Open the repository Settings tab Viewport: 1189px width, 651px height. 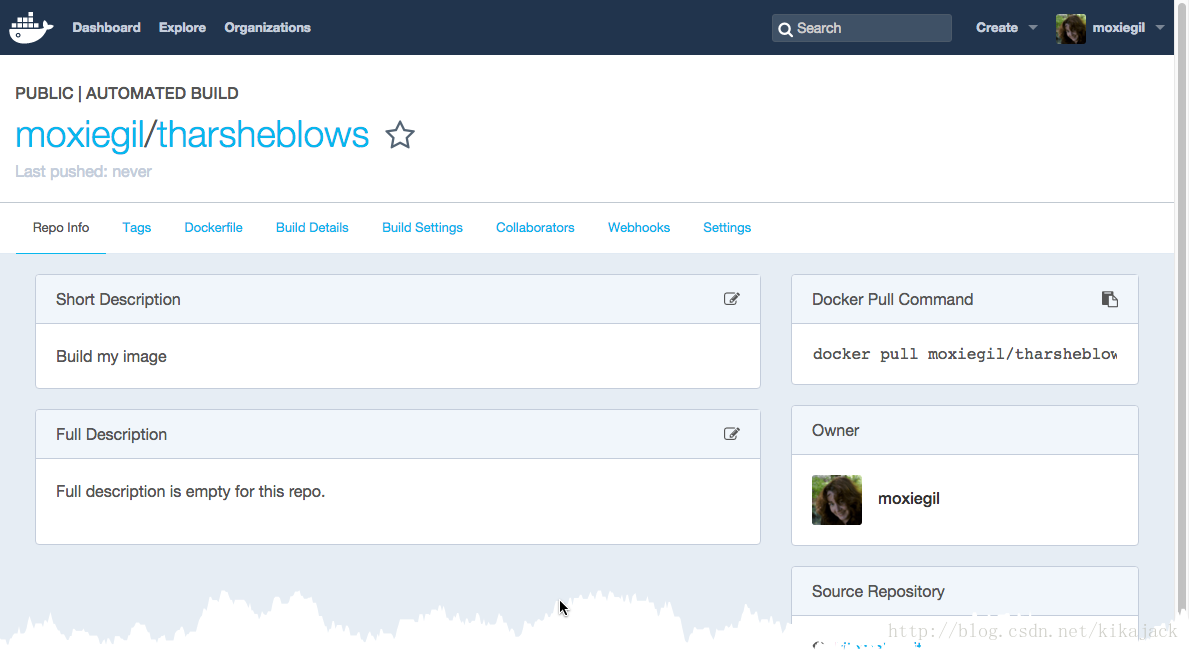(x=726, y=227)
